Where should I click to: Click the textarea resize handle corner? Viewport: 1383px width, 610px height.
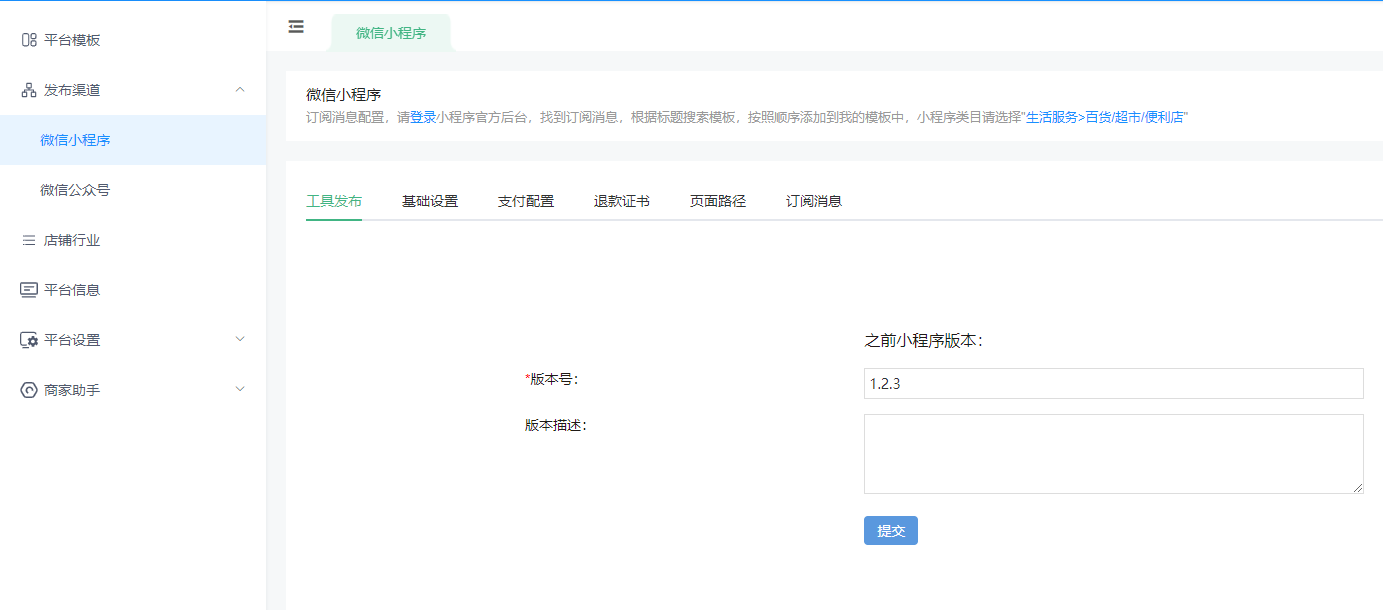(x=1358, y=488)
